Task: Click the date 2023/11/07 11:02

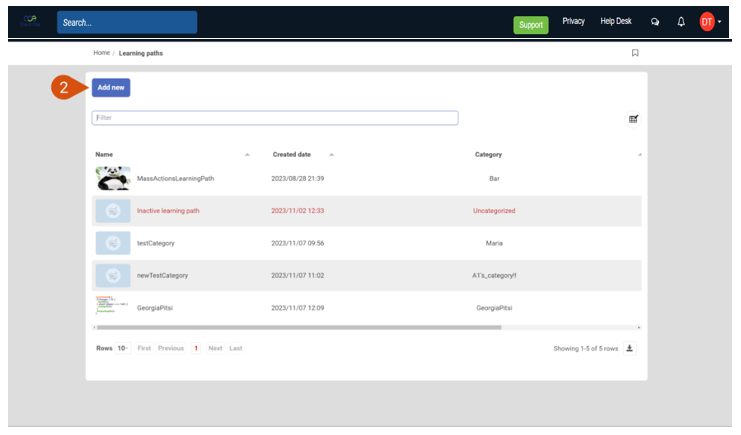Action: pos(298,276)
